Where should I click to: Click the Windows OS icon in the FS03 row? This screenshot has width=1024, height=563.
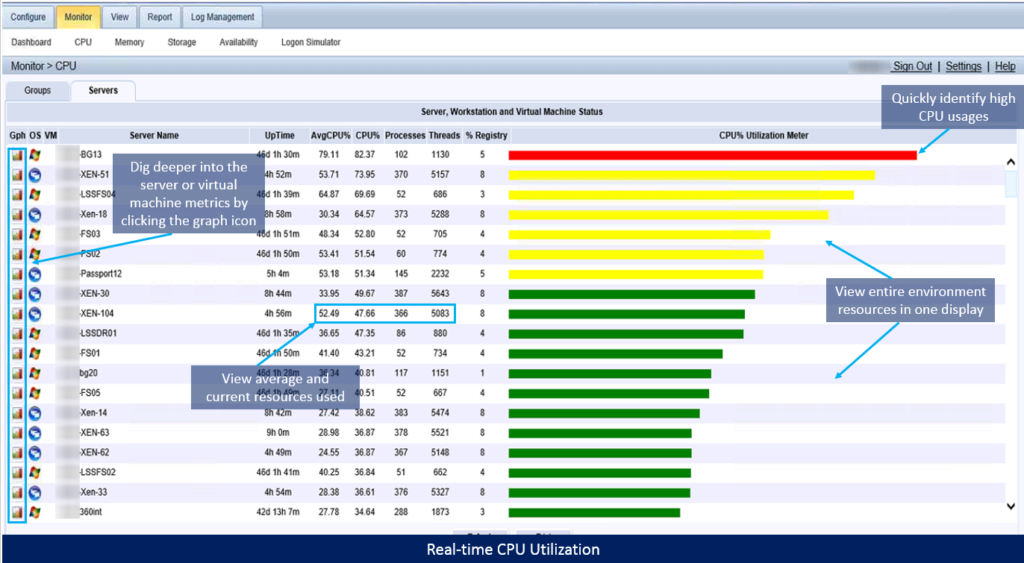[35, 234]
